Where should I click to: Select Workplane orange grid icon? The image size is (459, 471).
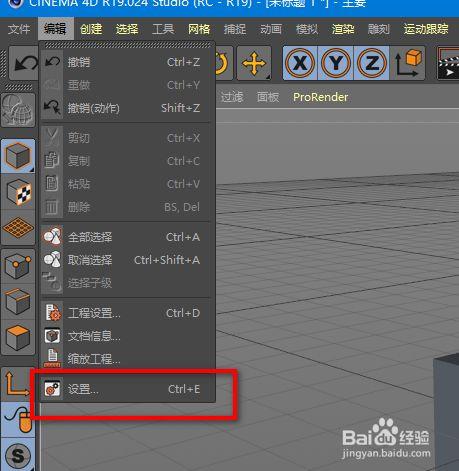pyautogui.click(x=18, y=228)
